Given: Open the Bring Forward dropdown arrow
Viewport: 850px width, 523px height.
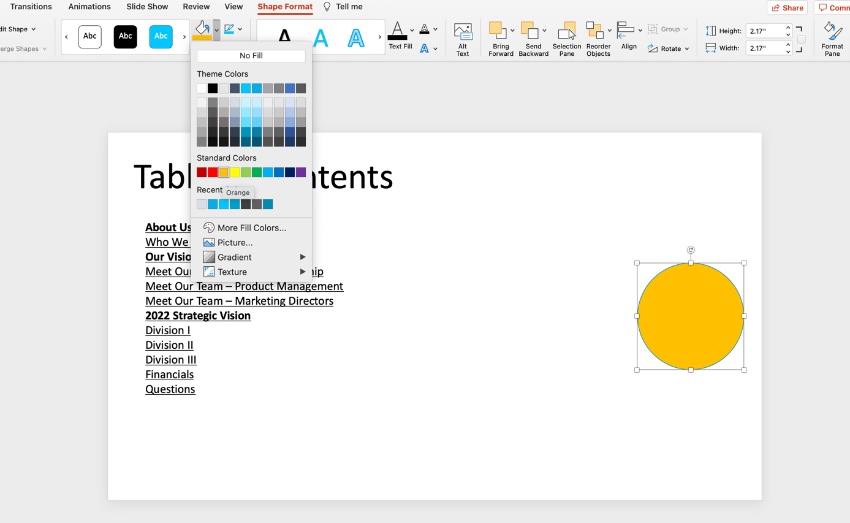Looking at the screenshot, I should 512,30.
